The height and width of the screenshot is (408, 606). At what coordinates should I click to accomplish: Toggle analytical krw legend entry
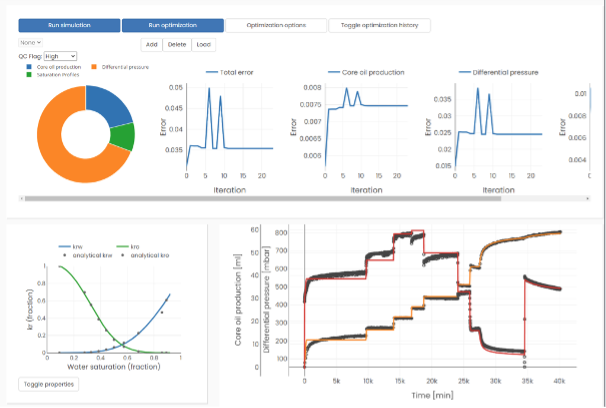pos(88,255)
